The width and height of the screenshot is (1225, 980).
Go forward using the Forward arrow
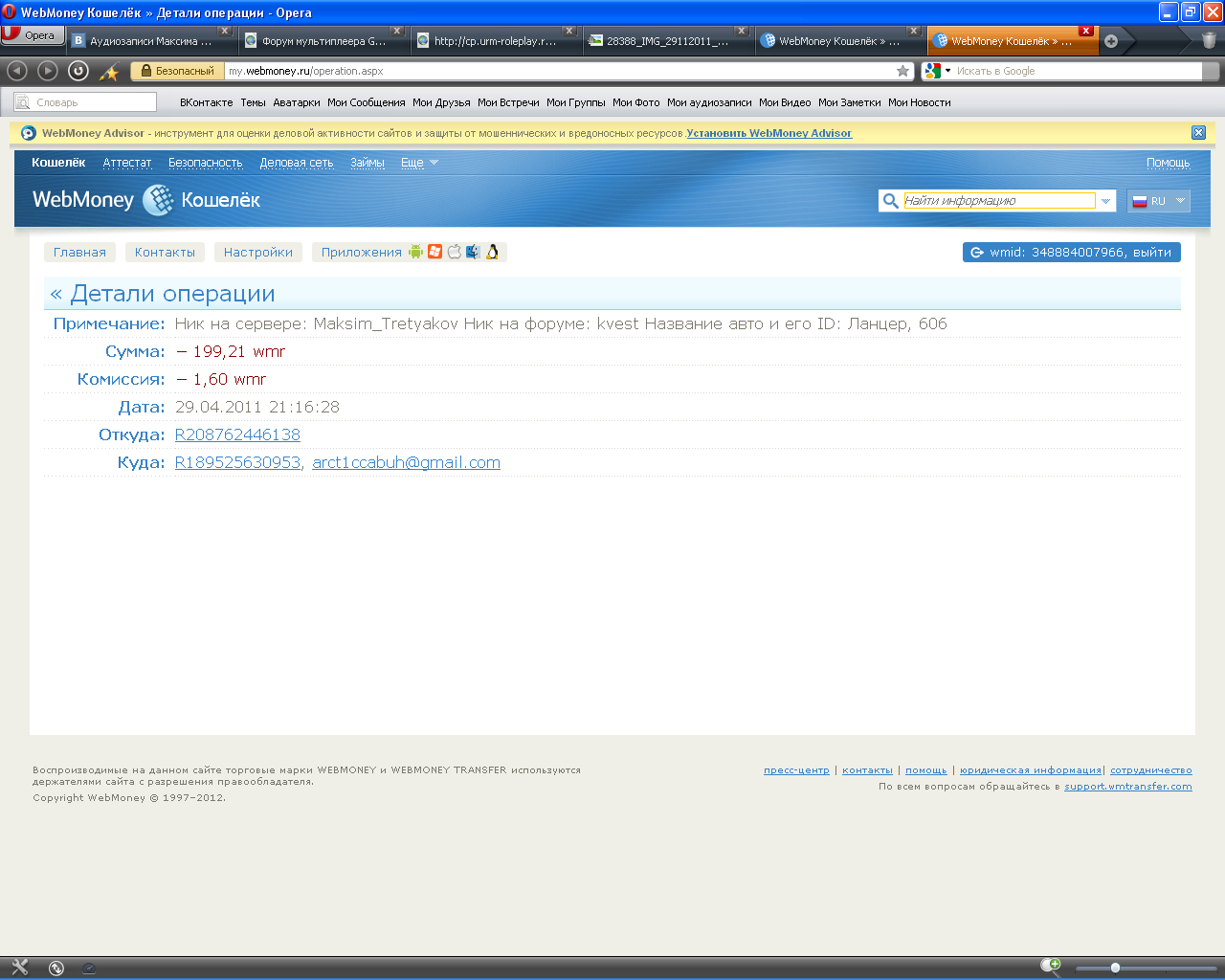48,71
